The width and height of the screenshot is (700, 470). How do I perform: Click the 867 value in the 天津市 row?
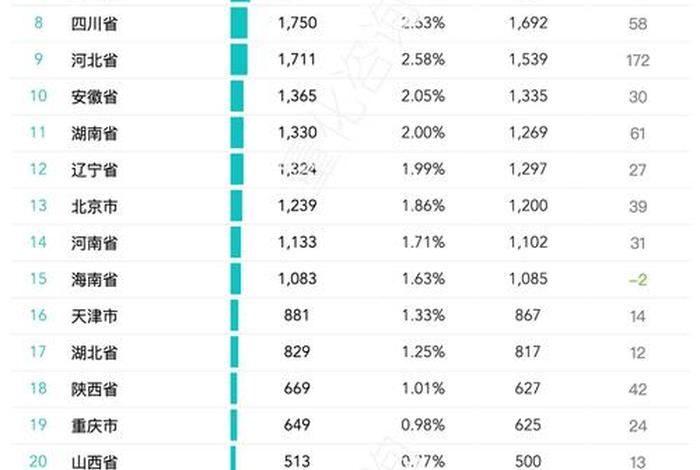tap(528, 316)
